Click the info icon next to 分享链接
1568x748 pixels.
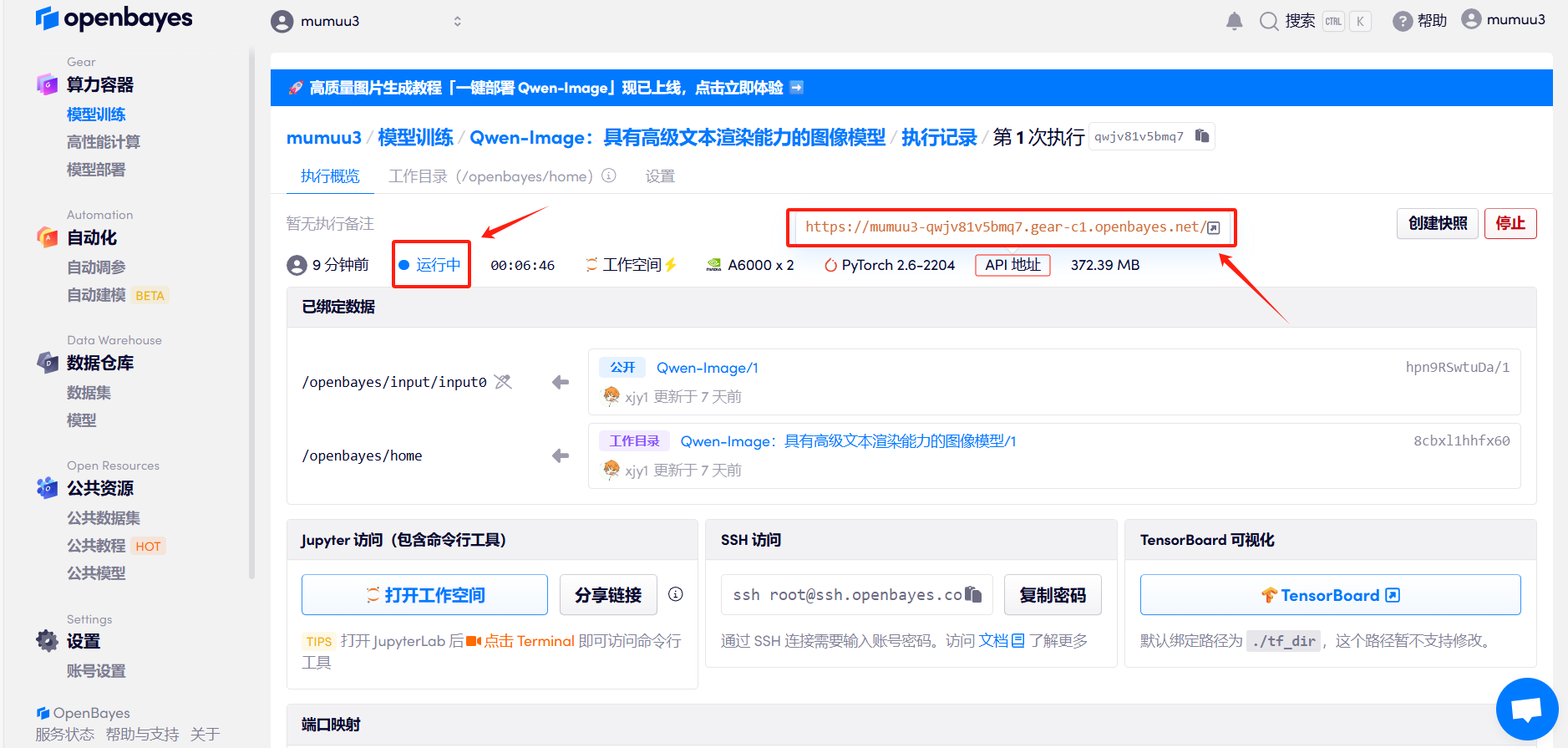tap(676, 594)
